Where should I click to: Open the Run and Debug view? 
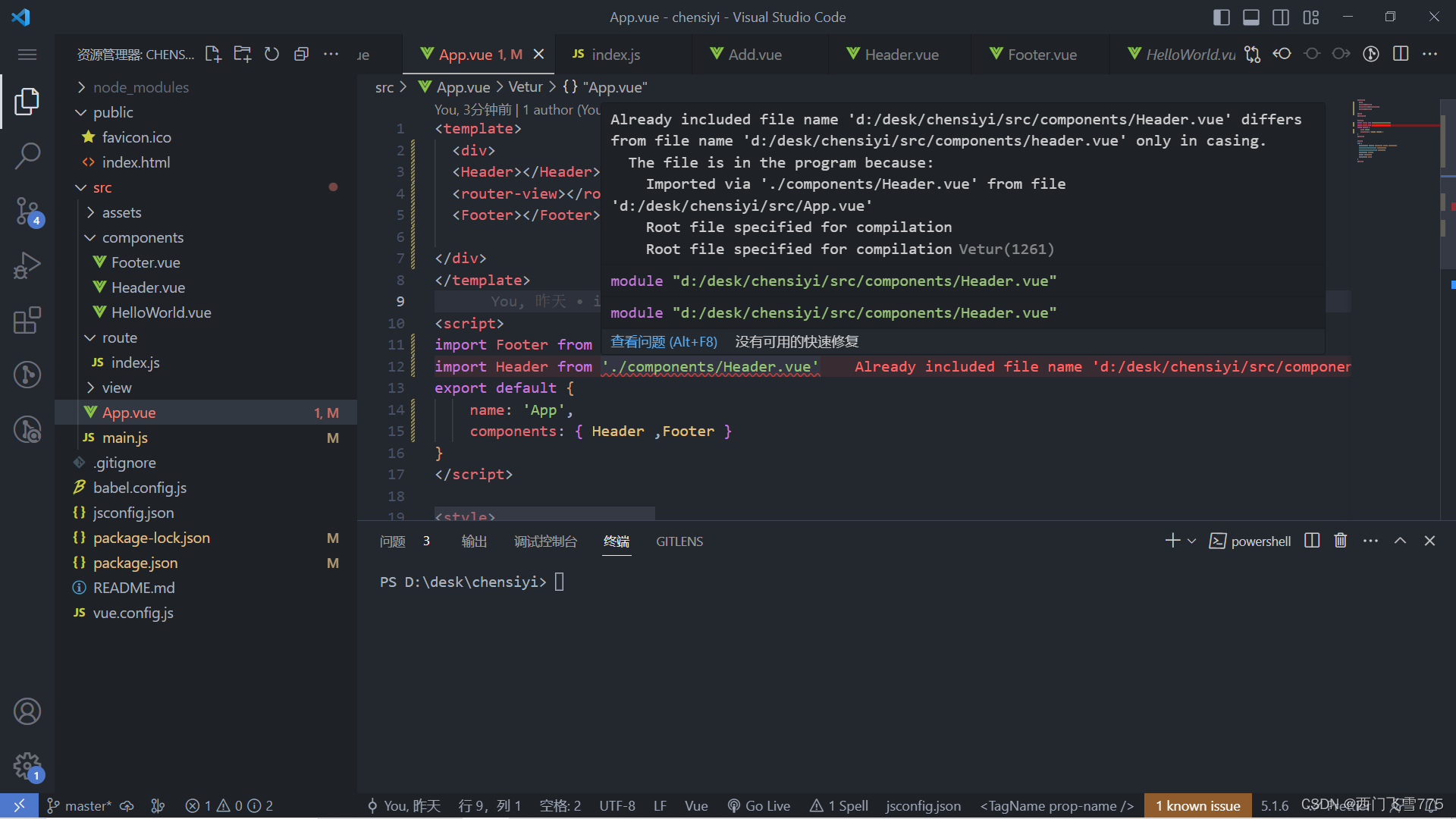(27, 265)
